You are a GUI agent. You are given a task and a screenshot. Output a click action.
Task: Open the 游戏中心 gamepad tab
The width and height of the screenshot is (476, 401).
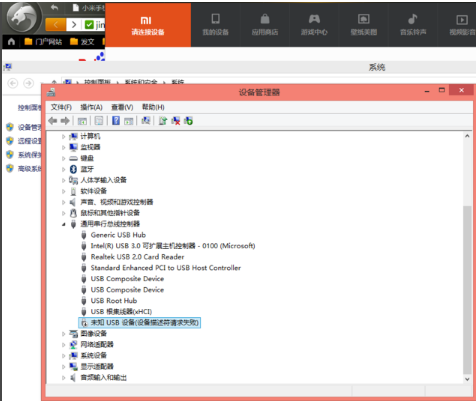tap(314, 25)
